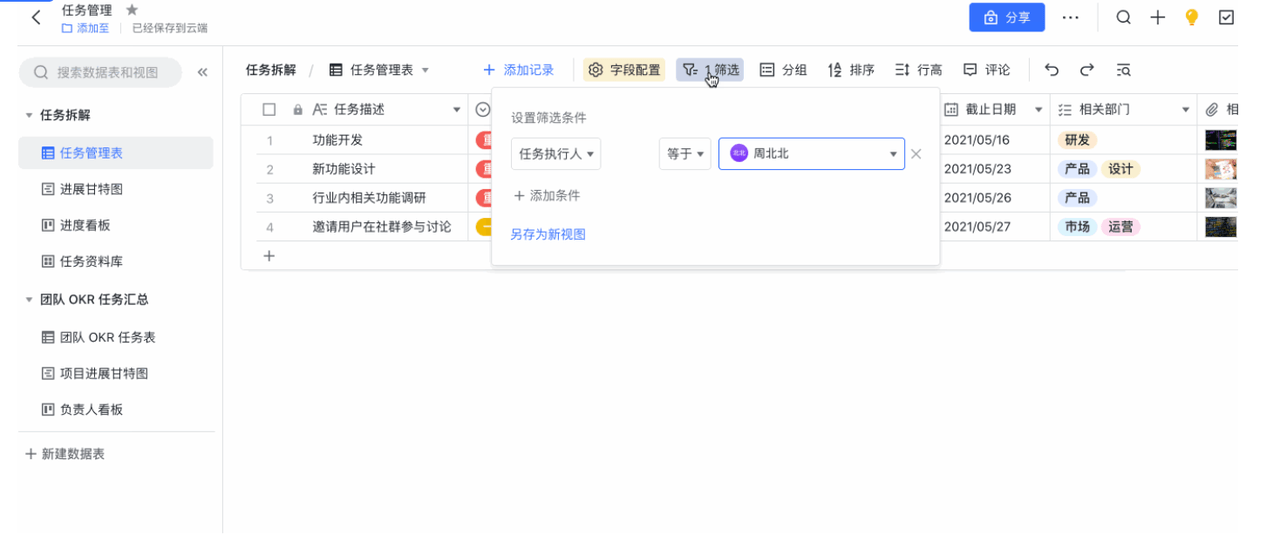This screenshot has height=542, width=1280.
Task: Select 进展甘特图 view in sidebar
Action: [91, 189]
